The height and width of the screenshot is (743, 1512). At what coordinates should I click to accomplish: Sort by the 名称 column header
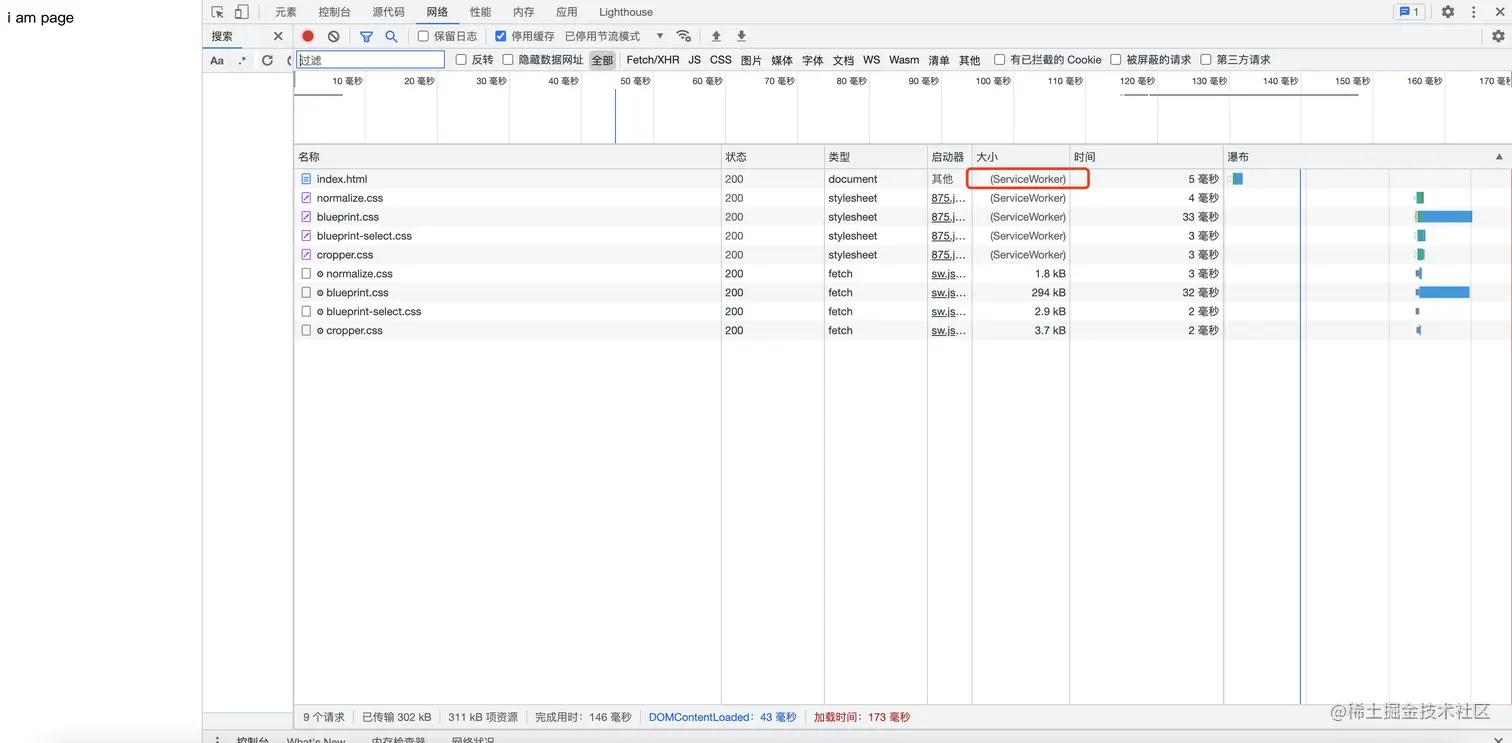point(508,157)
